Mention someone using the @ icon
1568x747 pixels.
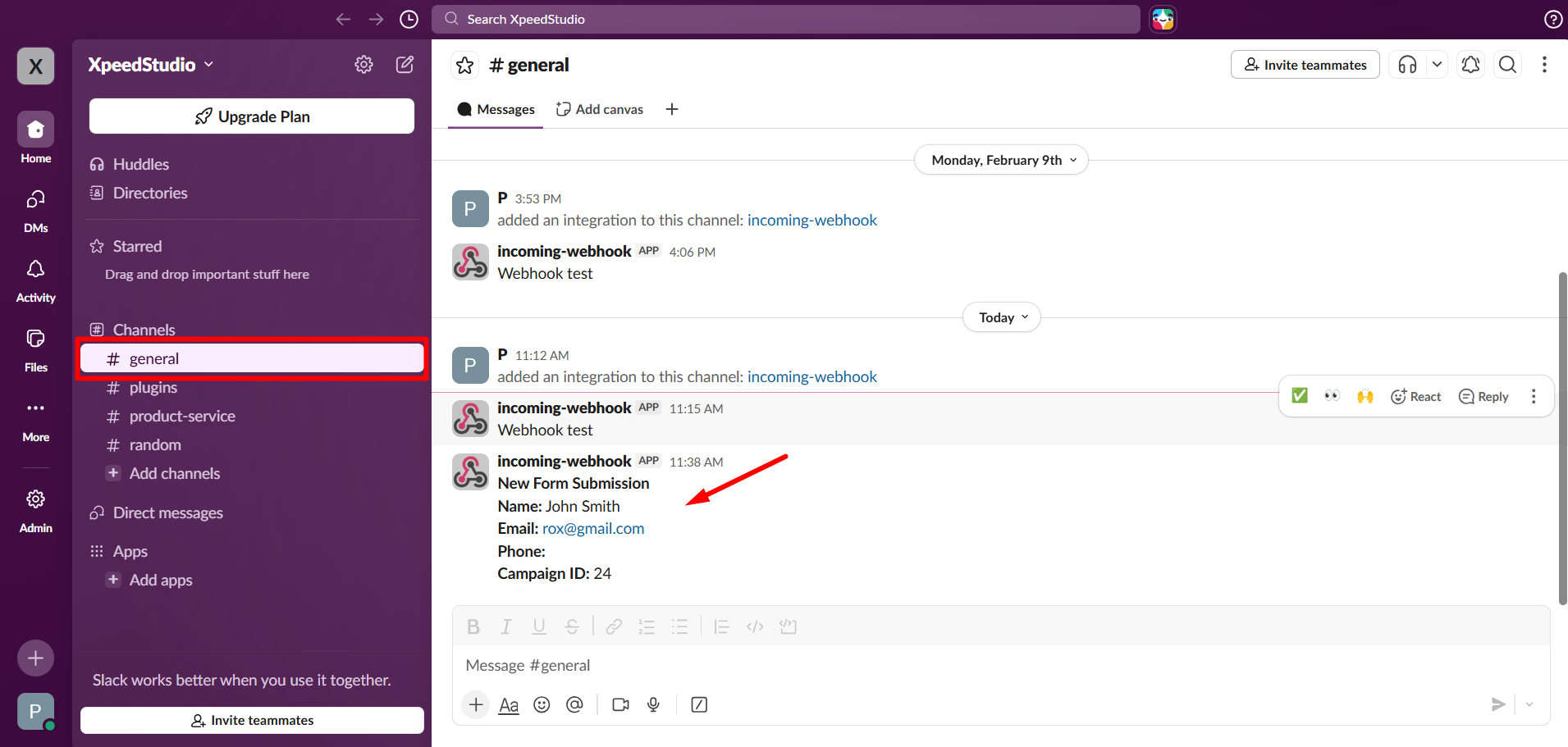(574, 704)
